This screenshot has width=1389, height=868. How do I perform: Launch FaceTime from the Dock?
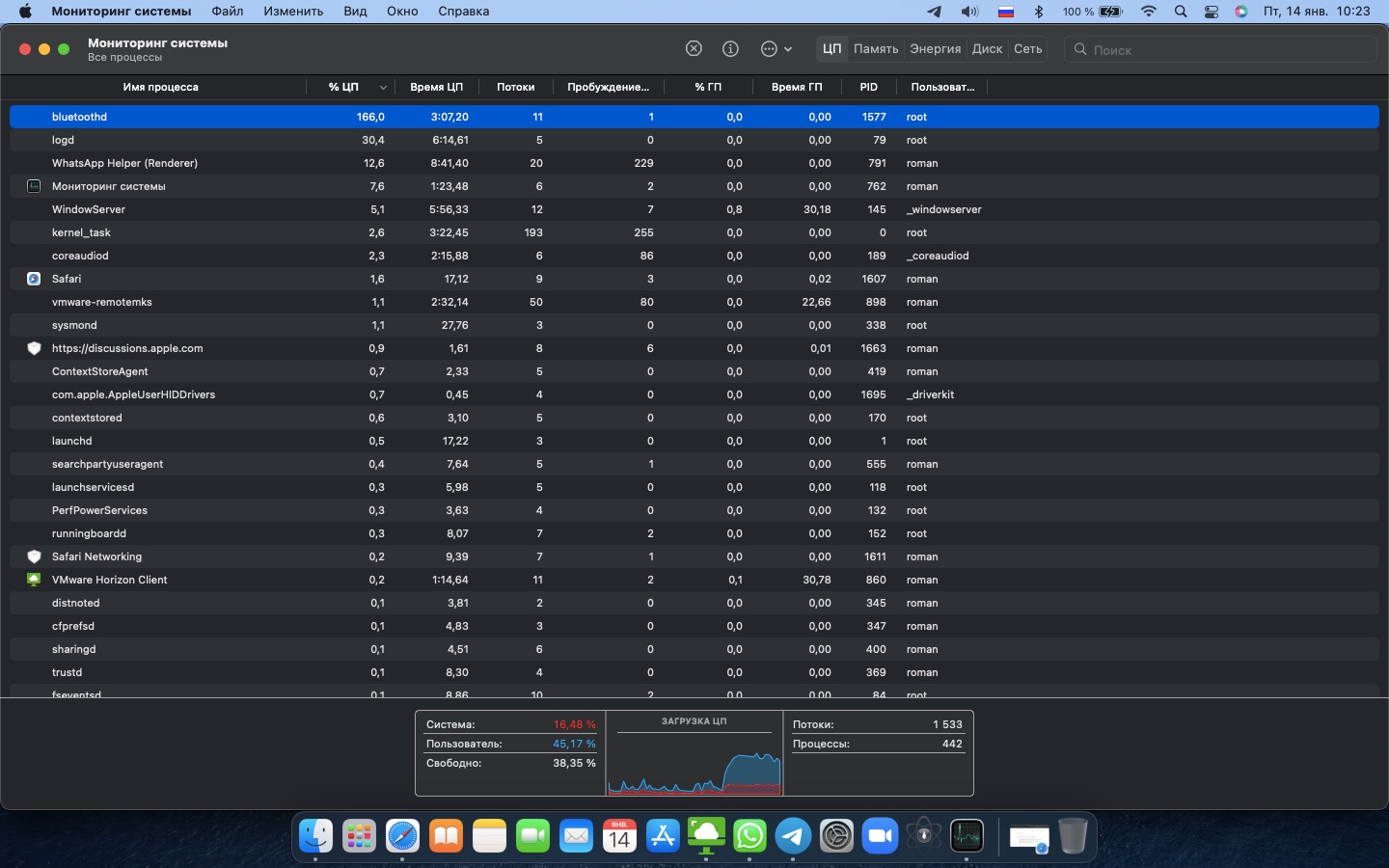pyautogui.click(x=532, y=835)
